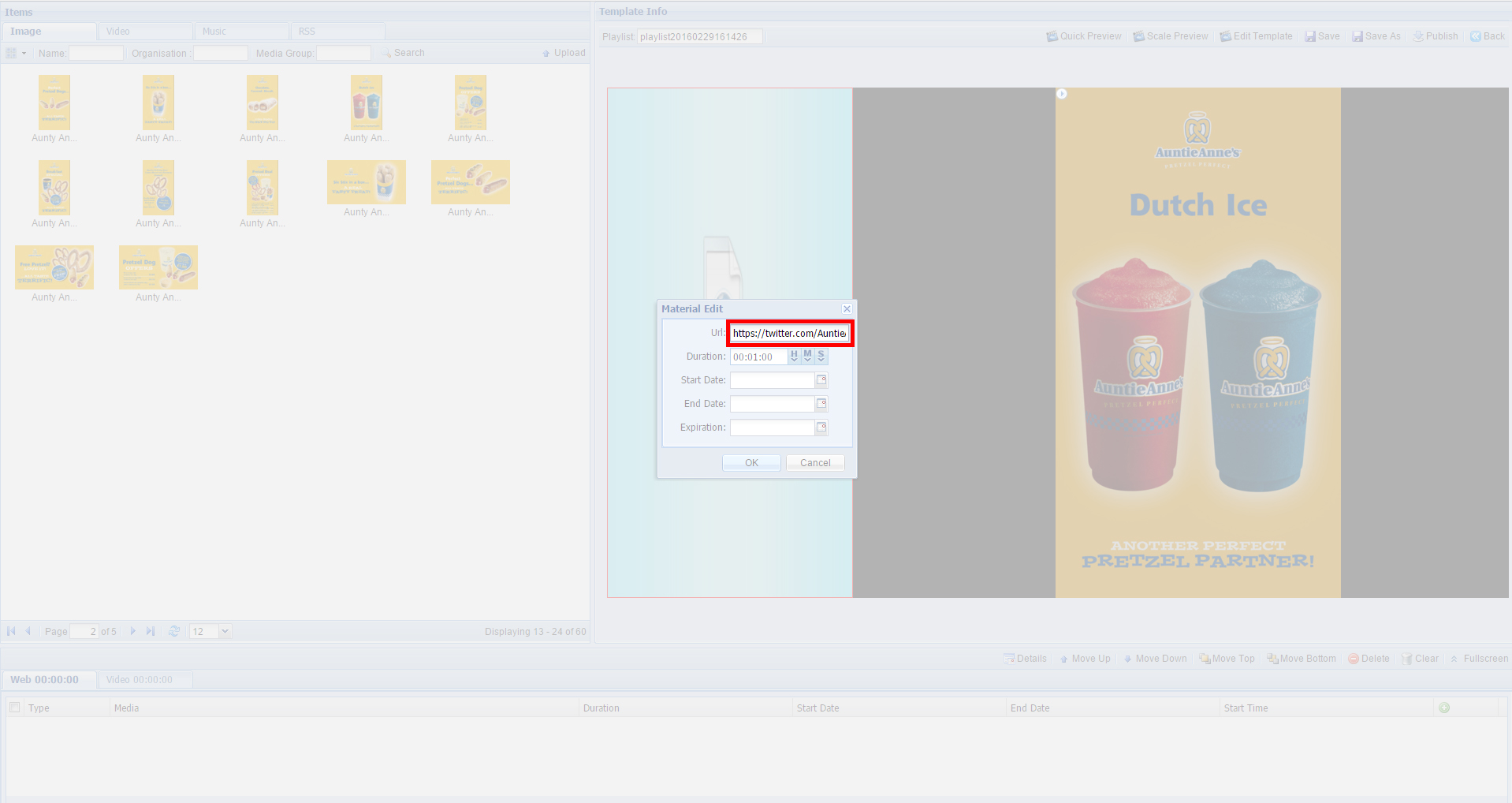Image resolution: width=1512 pixels, height=803 pixels.
Task: Click the Search button
Action: 403,53
